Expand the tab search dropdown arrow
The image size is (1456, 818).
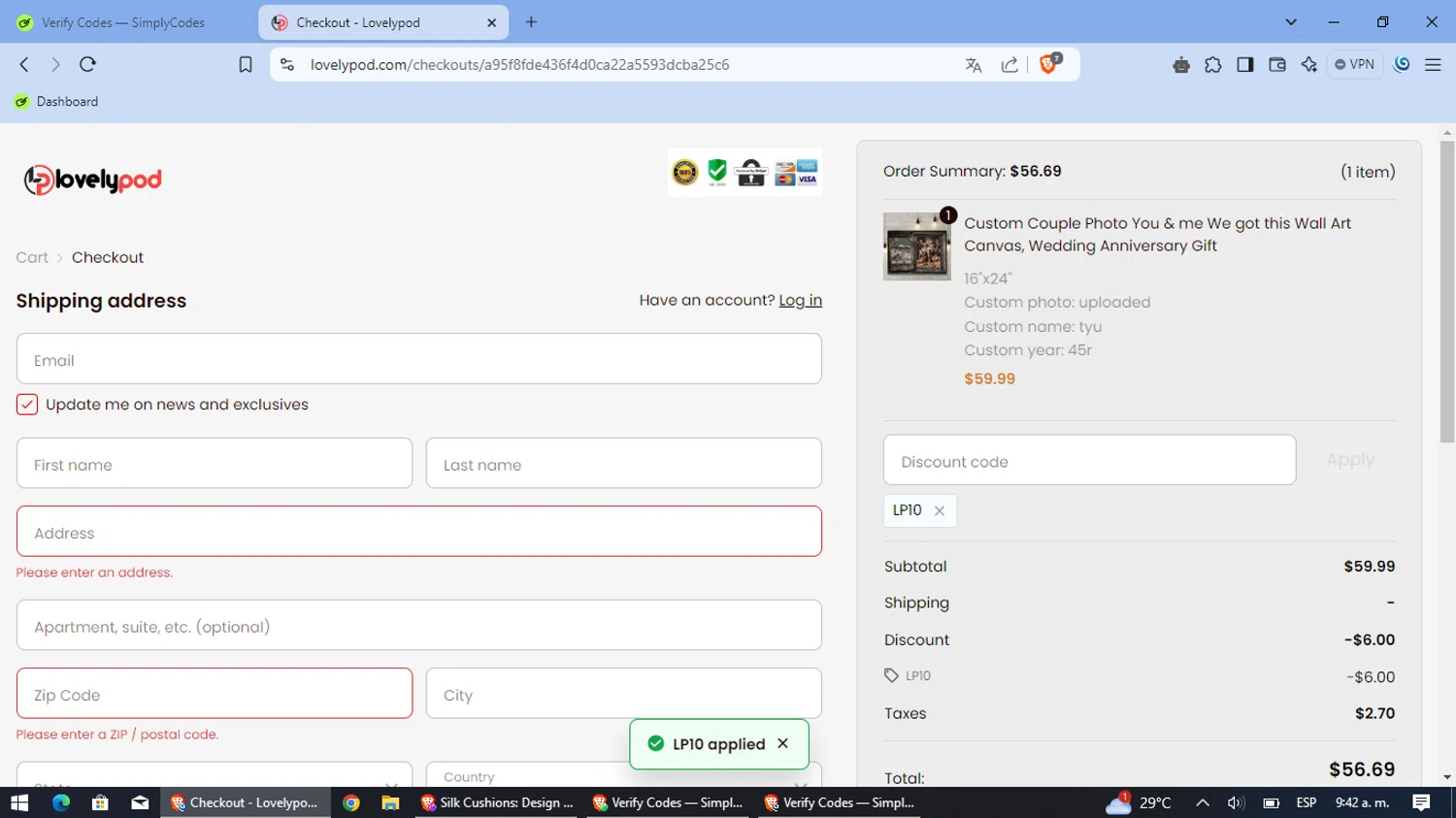[x=1291, y=22]
